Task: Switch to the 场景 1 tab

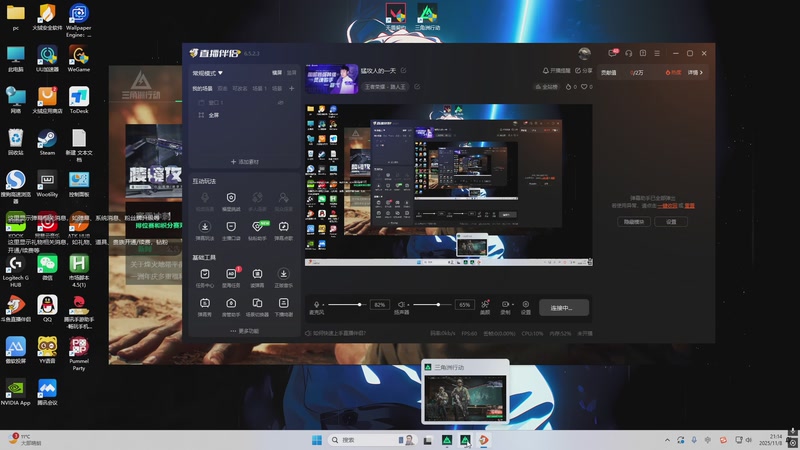Action: pyautogui.click(x=259, y=88)
